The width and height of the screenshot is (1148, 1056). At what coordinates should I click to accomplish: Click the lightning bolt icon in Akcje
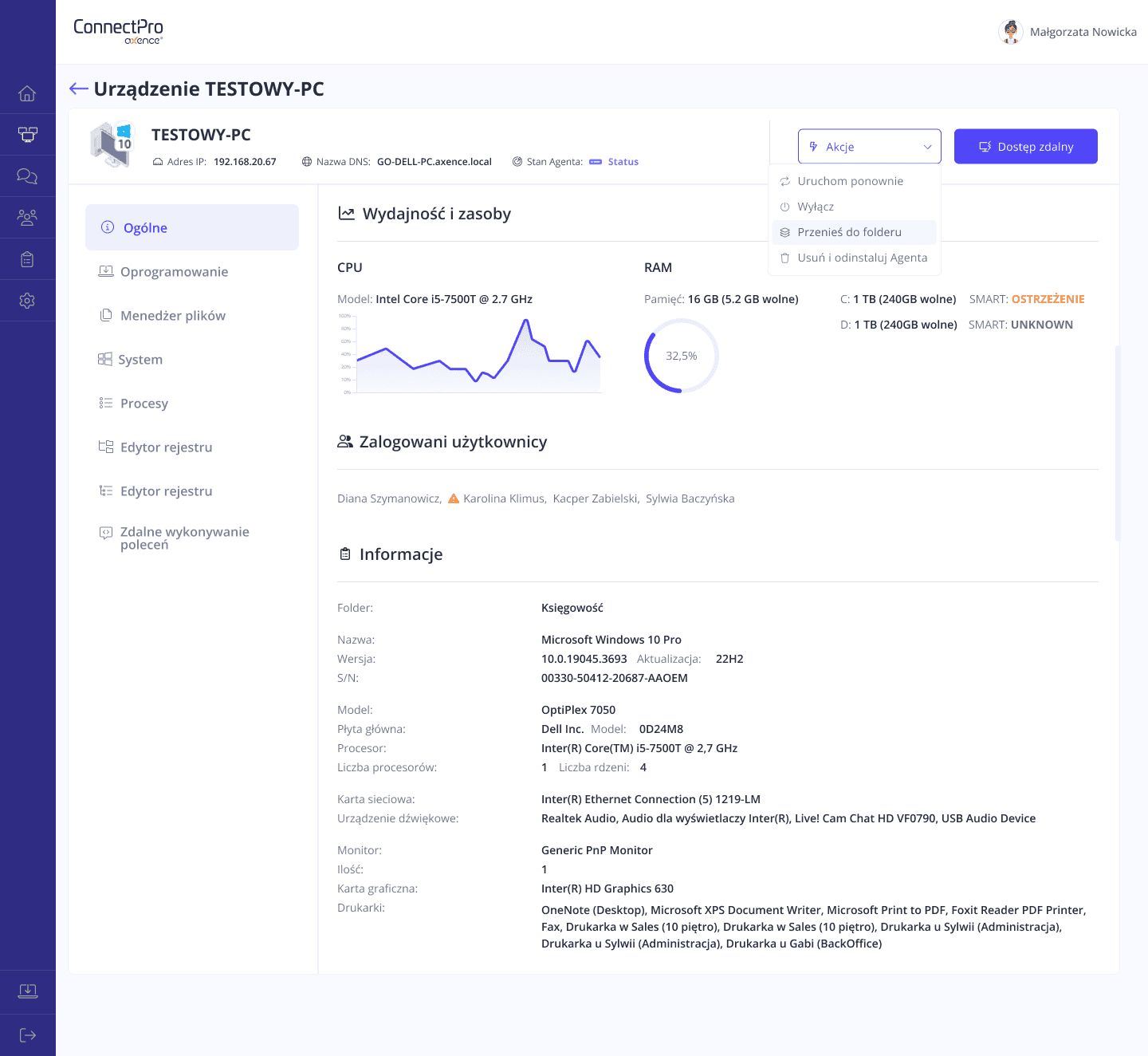813,147
